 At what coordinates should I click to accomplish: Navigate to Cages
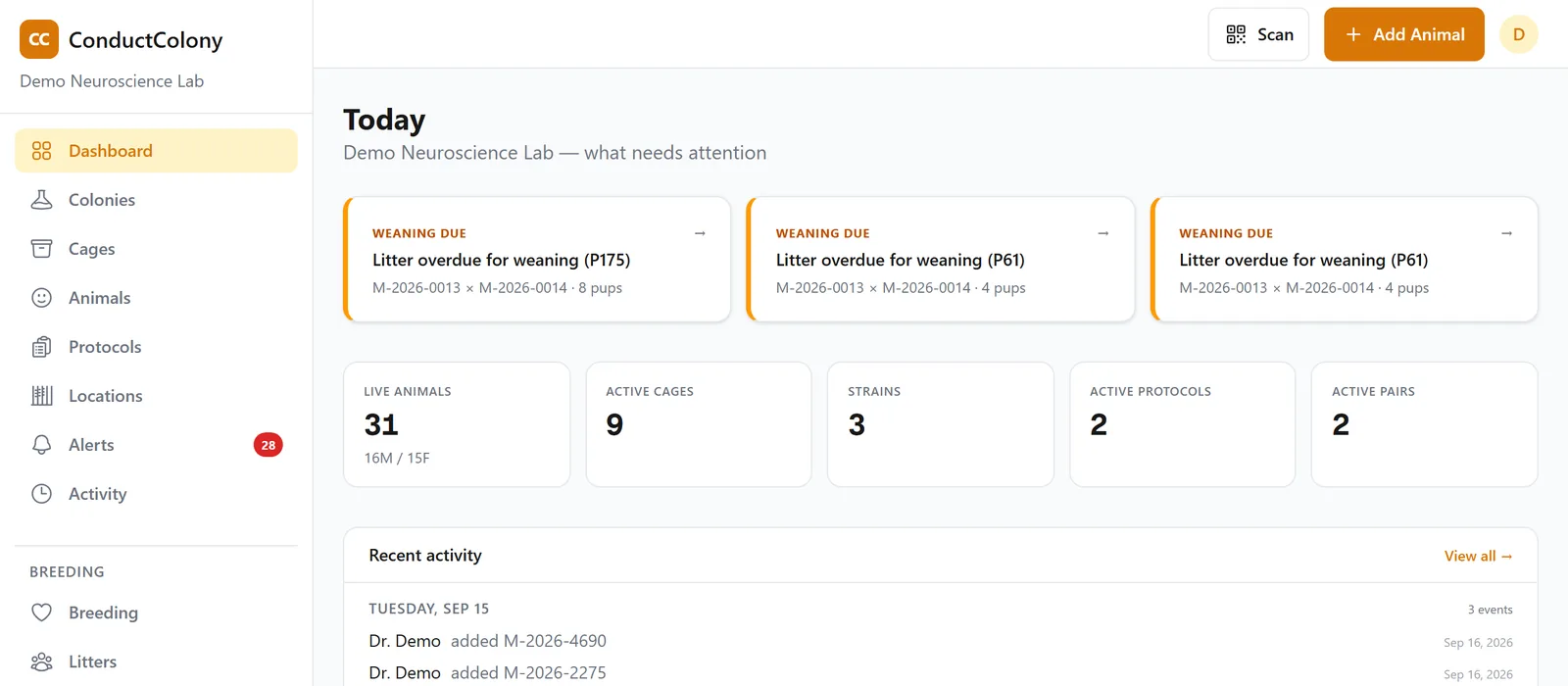tap(156, 249)
